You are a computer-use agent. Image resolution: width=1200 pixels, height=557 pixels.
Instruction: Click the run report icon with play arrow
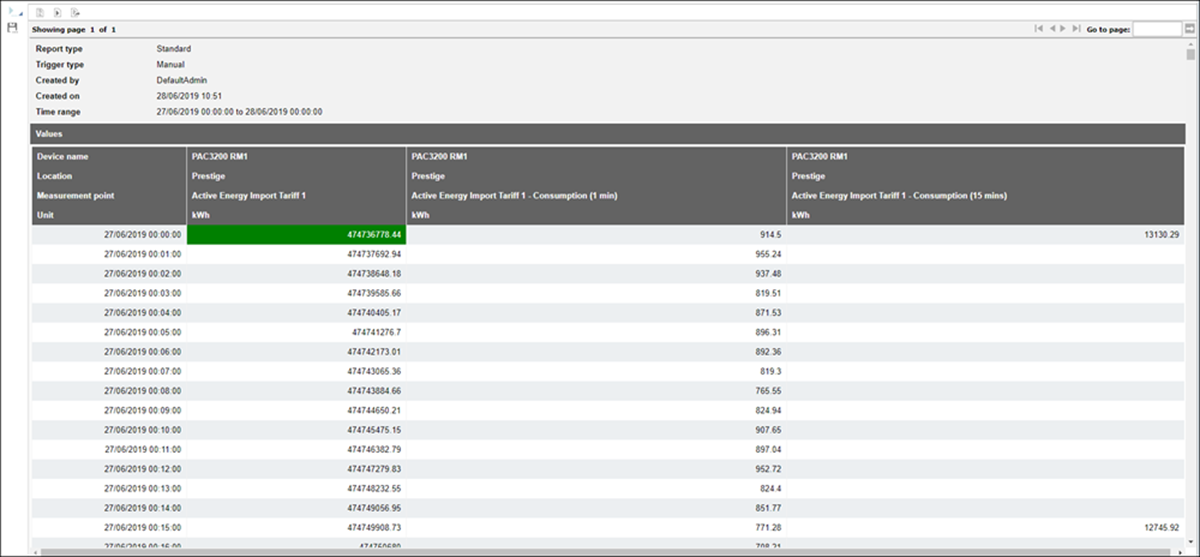[x=57, y=13]
